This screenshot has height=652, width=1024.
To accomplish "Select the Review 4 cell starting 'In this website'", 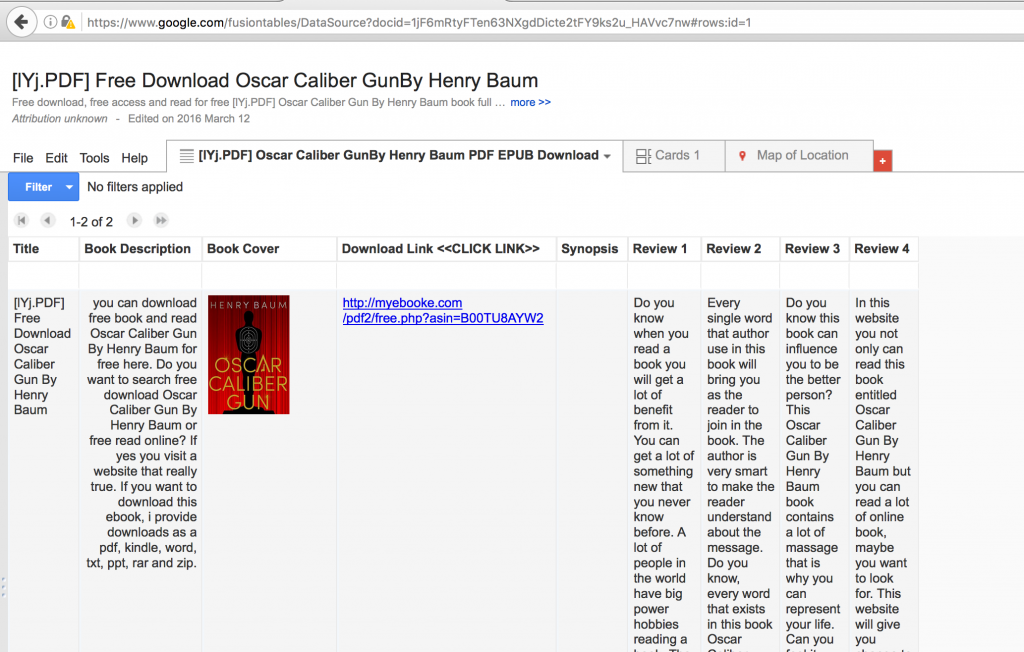I will [882, 470].
